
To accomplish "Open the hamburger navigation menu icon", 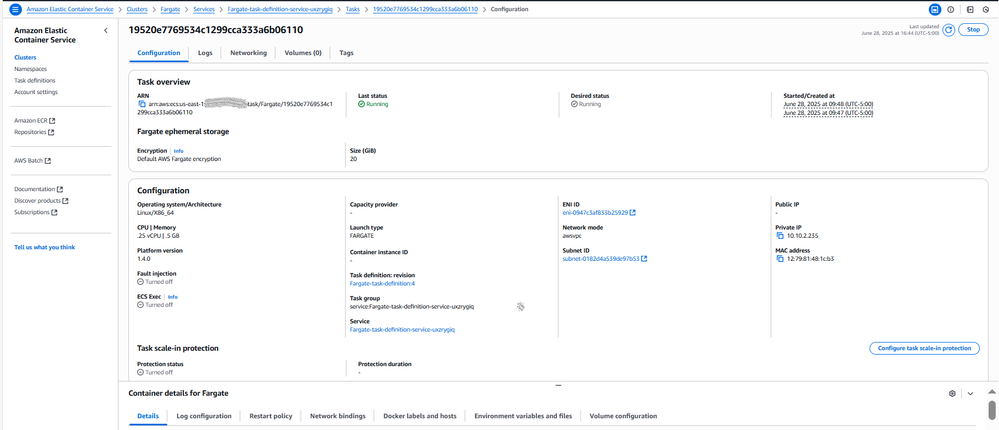I will point(15,10).
